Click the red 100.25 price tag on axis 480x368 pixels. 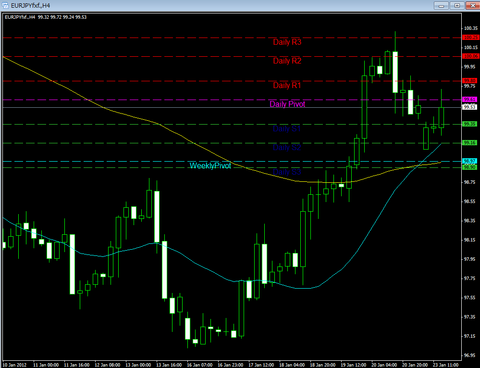point(470,37)
